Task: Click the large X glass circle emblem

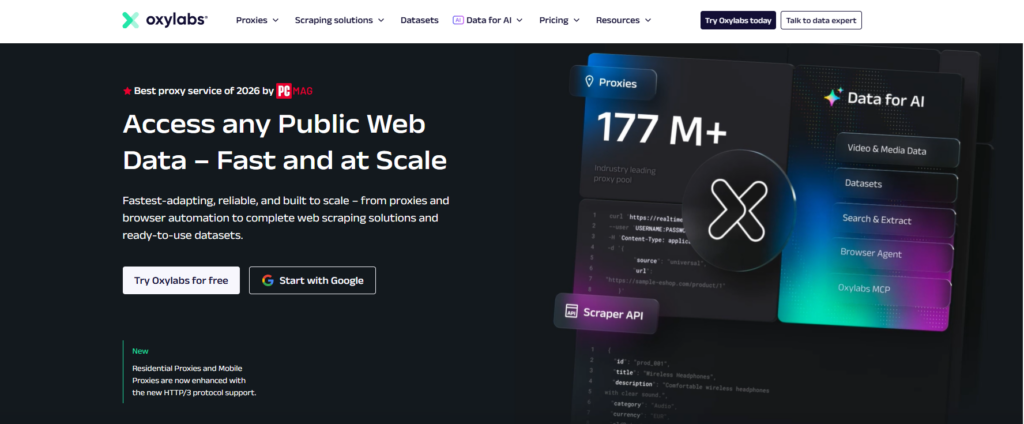Action: click(738, 210)
